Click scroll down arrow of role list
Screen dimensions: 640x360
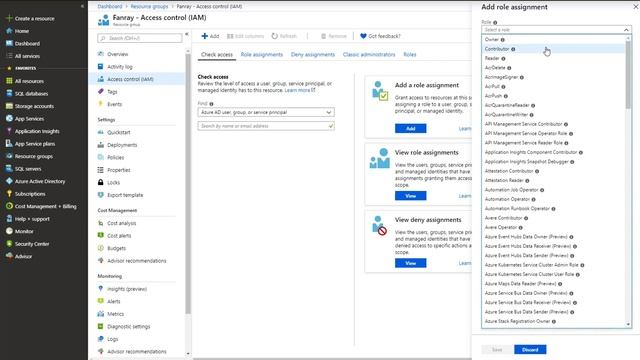[x=628, y=324]
